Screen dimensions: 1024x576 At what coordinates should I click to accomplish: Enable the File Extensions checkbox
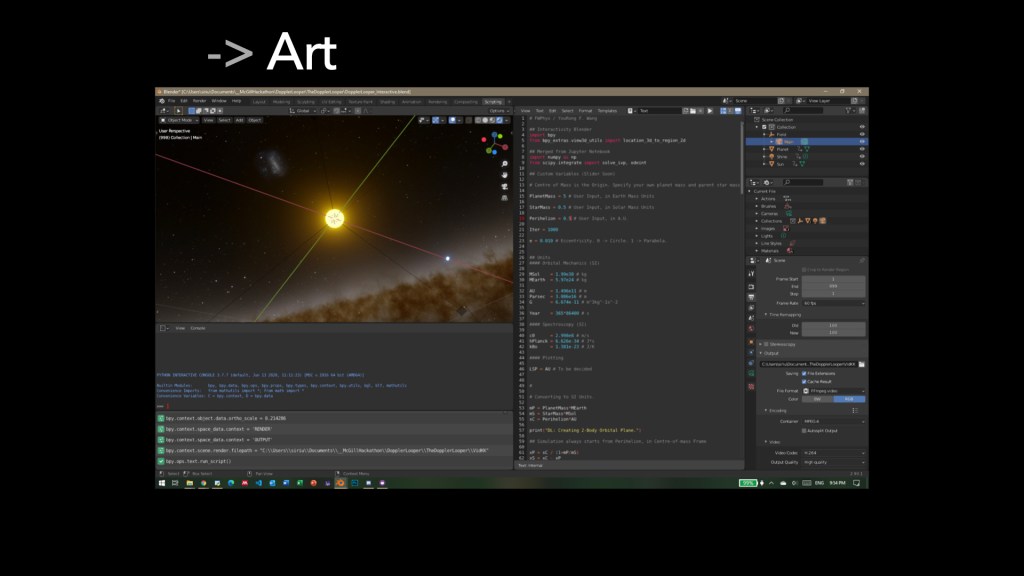pos(803,374)
